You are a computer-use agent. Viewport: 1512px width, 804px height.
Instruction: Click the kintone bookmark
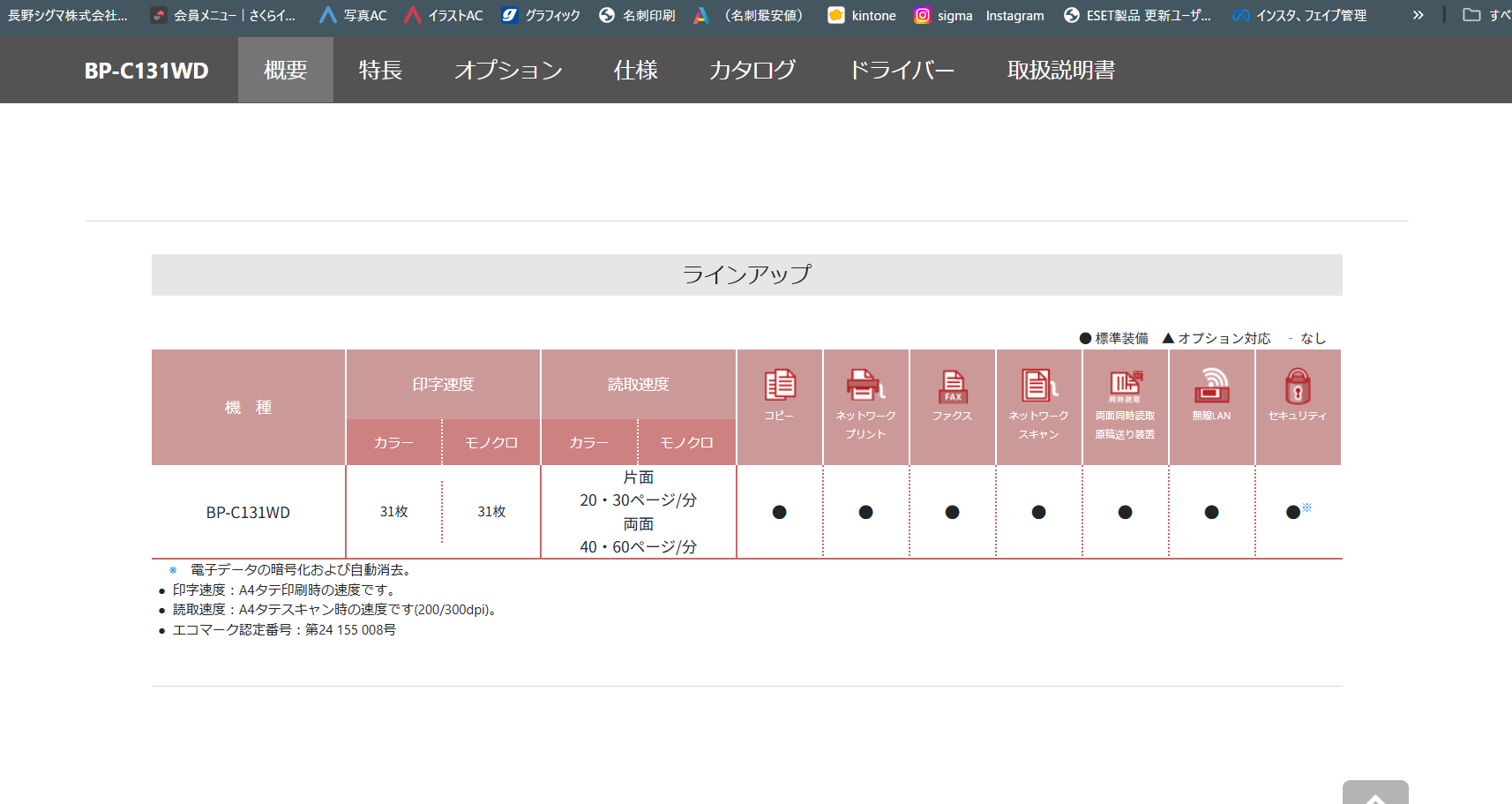click(x=862, y=15)
